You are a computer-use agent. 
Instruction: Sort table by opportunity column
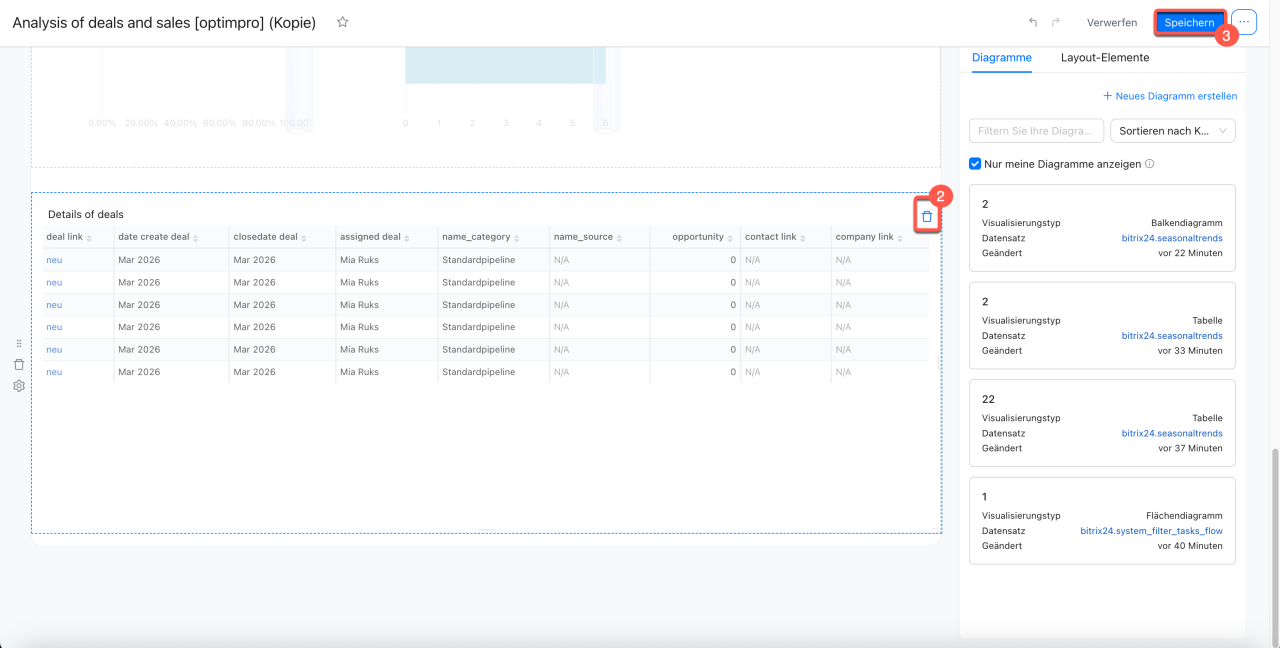coord(698,237)
